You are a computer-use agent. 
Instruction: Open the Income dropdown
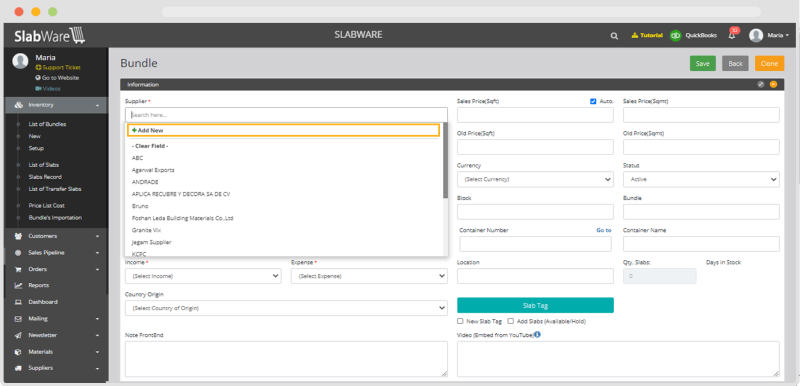[x=203, y=276]
